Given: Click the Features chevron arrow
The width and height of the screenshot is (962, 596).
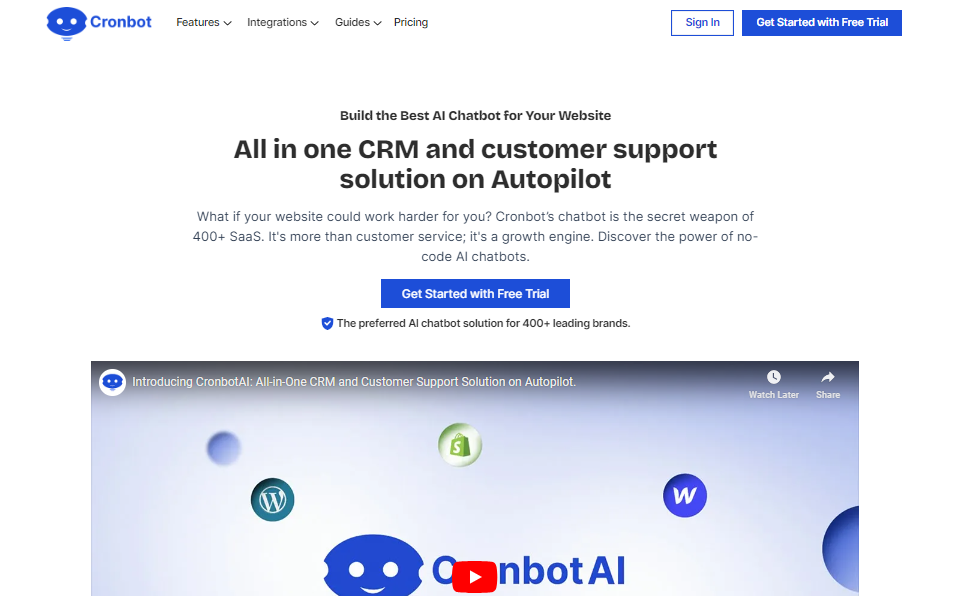Looking at the screenshot, I should (228, 23).
